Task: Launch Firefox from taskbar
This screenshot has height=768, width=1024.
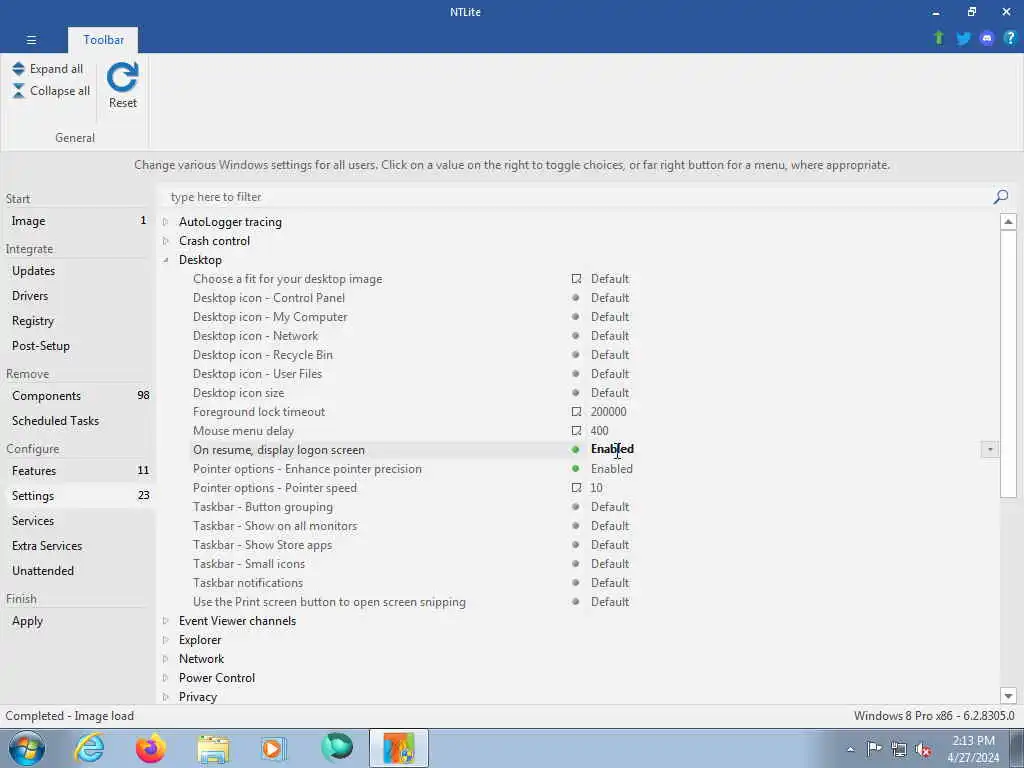Action: [151, 748]
